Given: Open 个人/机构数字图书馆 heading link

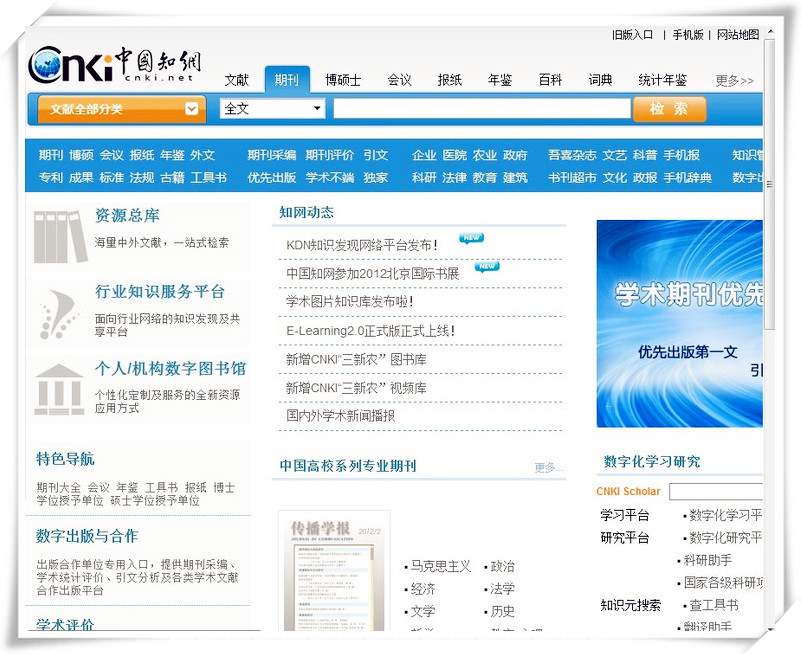Looking at the screenshot, I should pyautogui.click(x=170, y=368).
